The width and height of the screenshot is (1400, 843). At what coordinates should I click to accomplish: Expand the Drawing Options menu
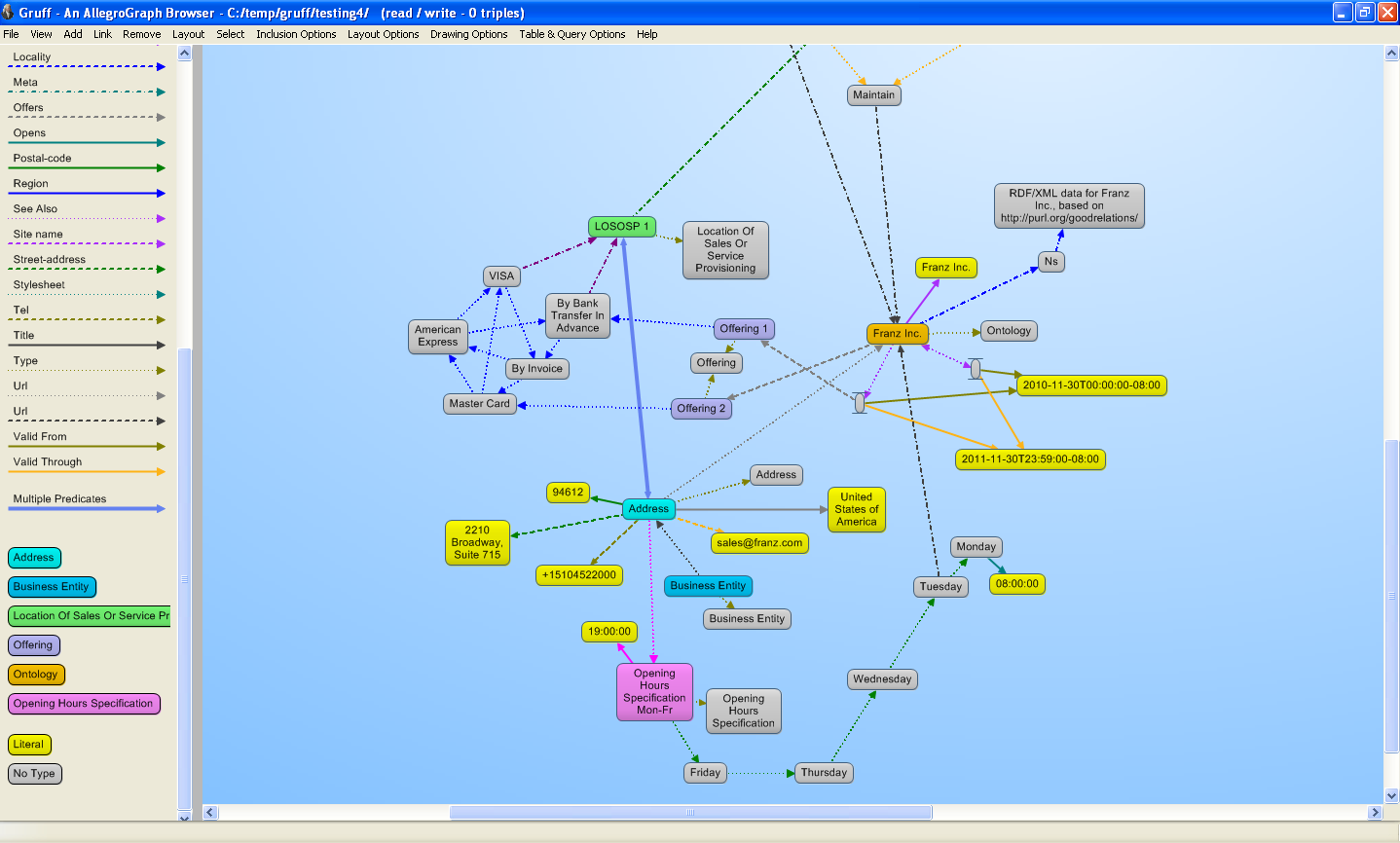tap(468, 34)
